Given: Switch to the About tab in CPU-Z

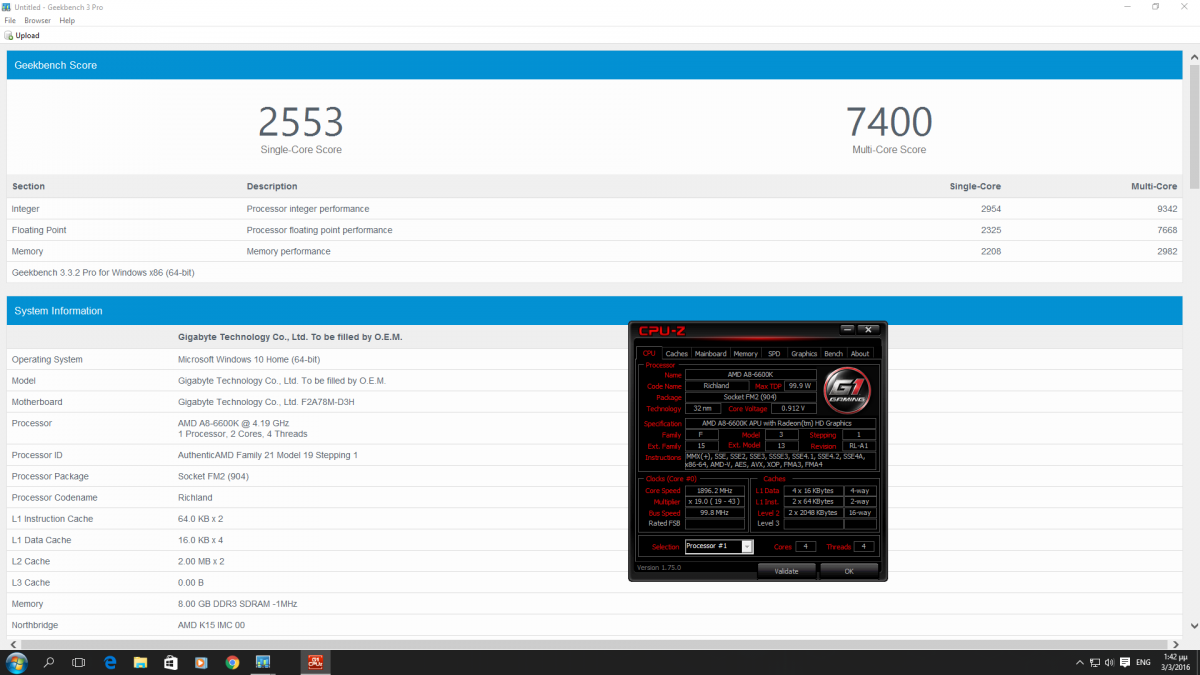Looking at the screenshot, I should tap(860, 353).
